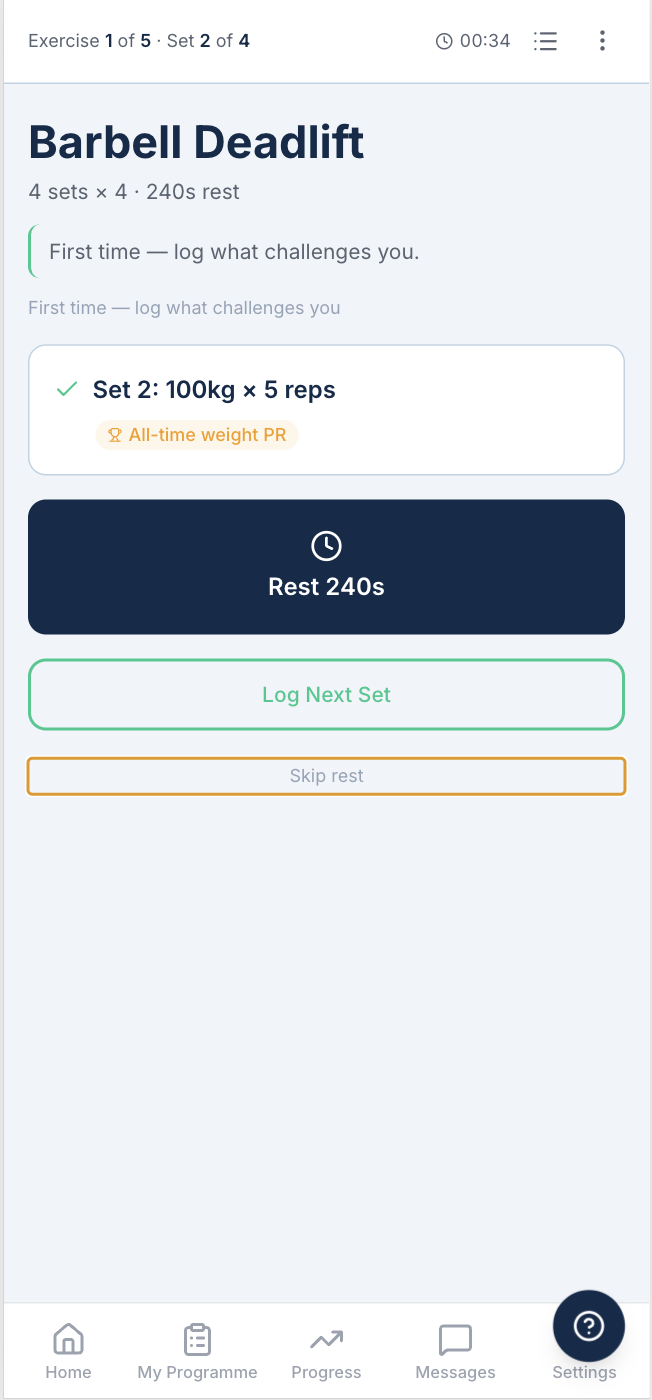Image resolution: width=652 pixels, height=1400 pixels.
Task: Click the timer reading 00:34
Action: pyautogui.click(x=486, y=41)
